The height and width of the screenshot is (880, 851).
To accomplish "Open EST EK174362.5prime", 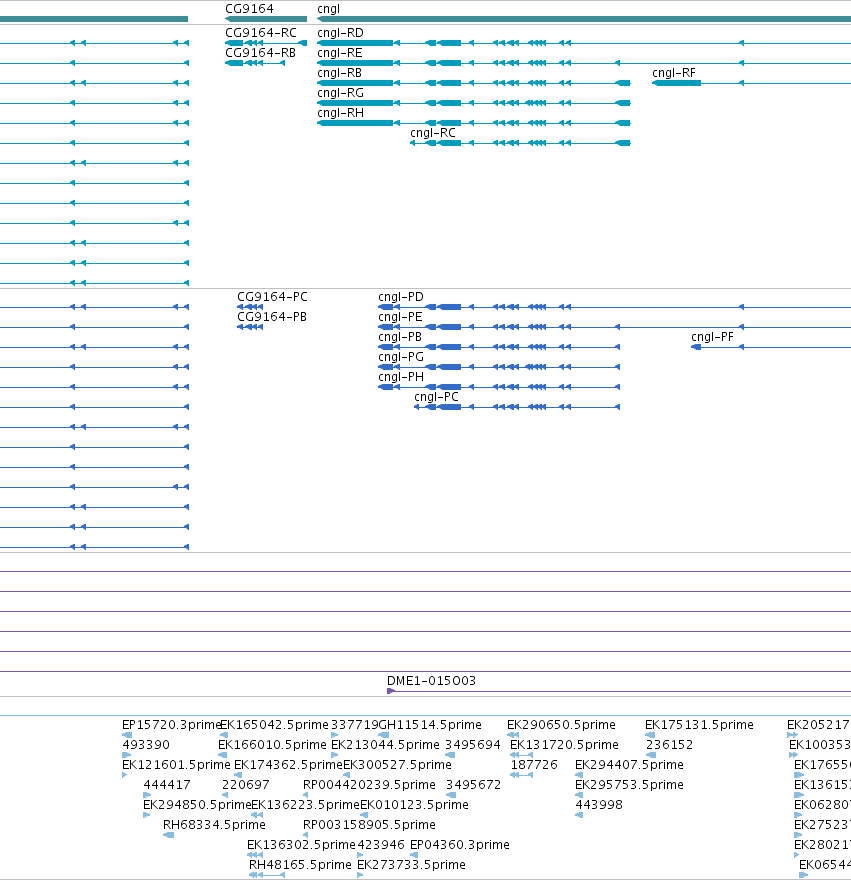I will click(x=288, y=764).
